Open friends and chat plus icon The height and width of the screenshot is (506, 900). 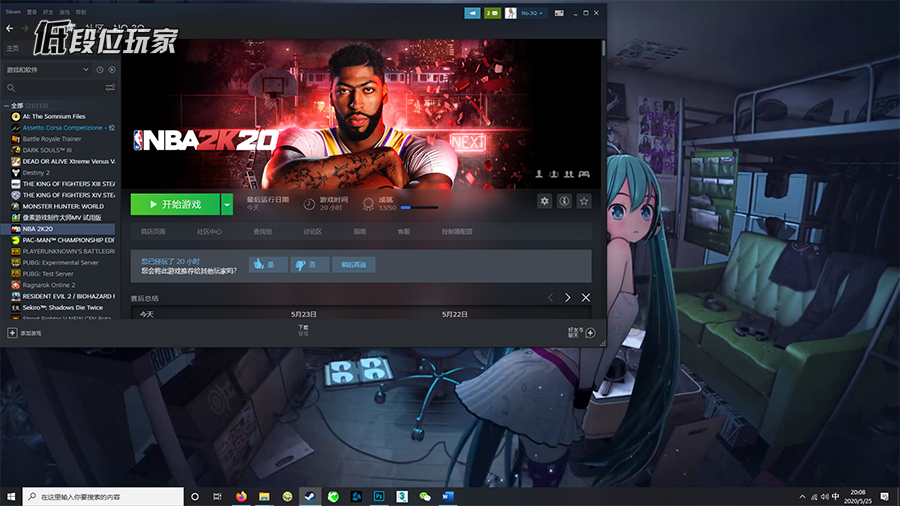[590, 333]
